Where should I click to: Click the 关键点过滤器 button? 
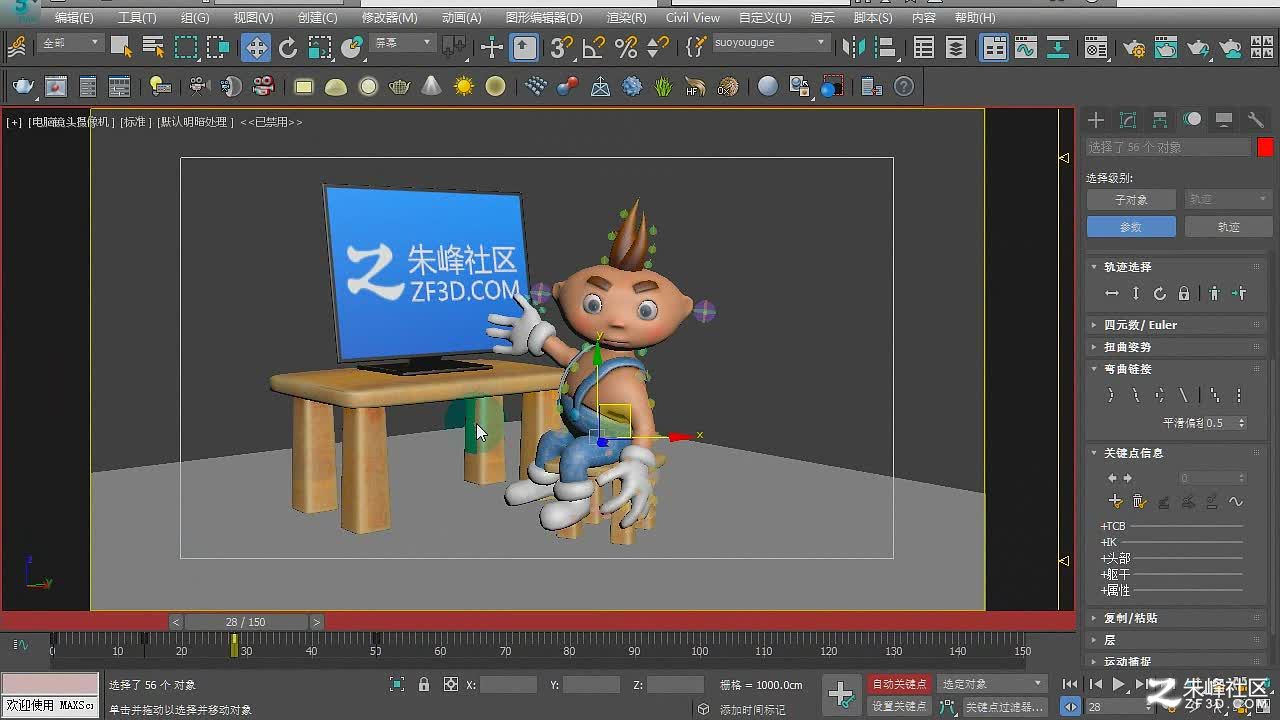point(1005,706)
